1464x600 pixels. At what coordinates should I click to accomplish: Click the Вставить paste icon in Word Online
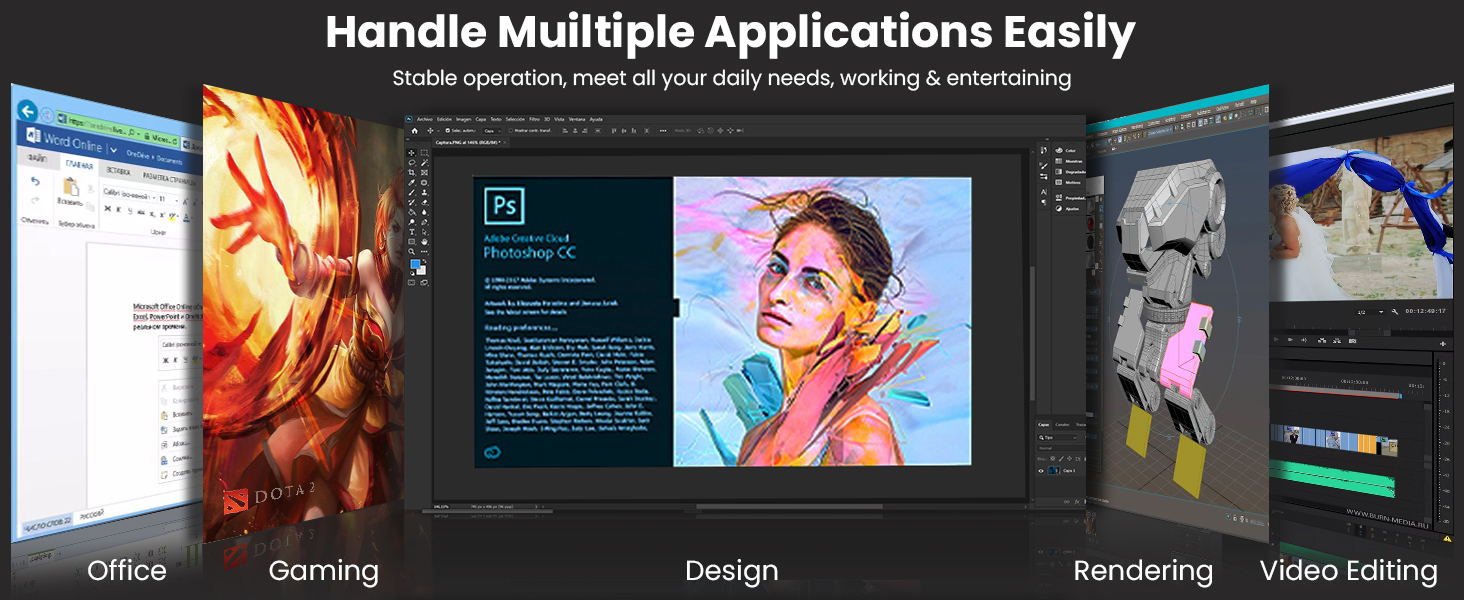pos(71,187)
